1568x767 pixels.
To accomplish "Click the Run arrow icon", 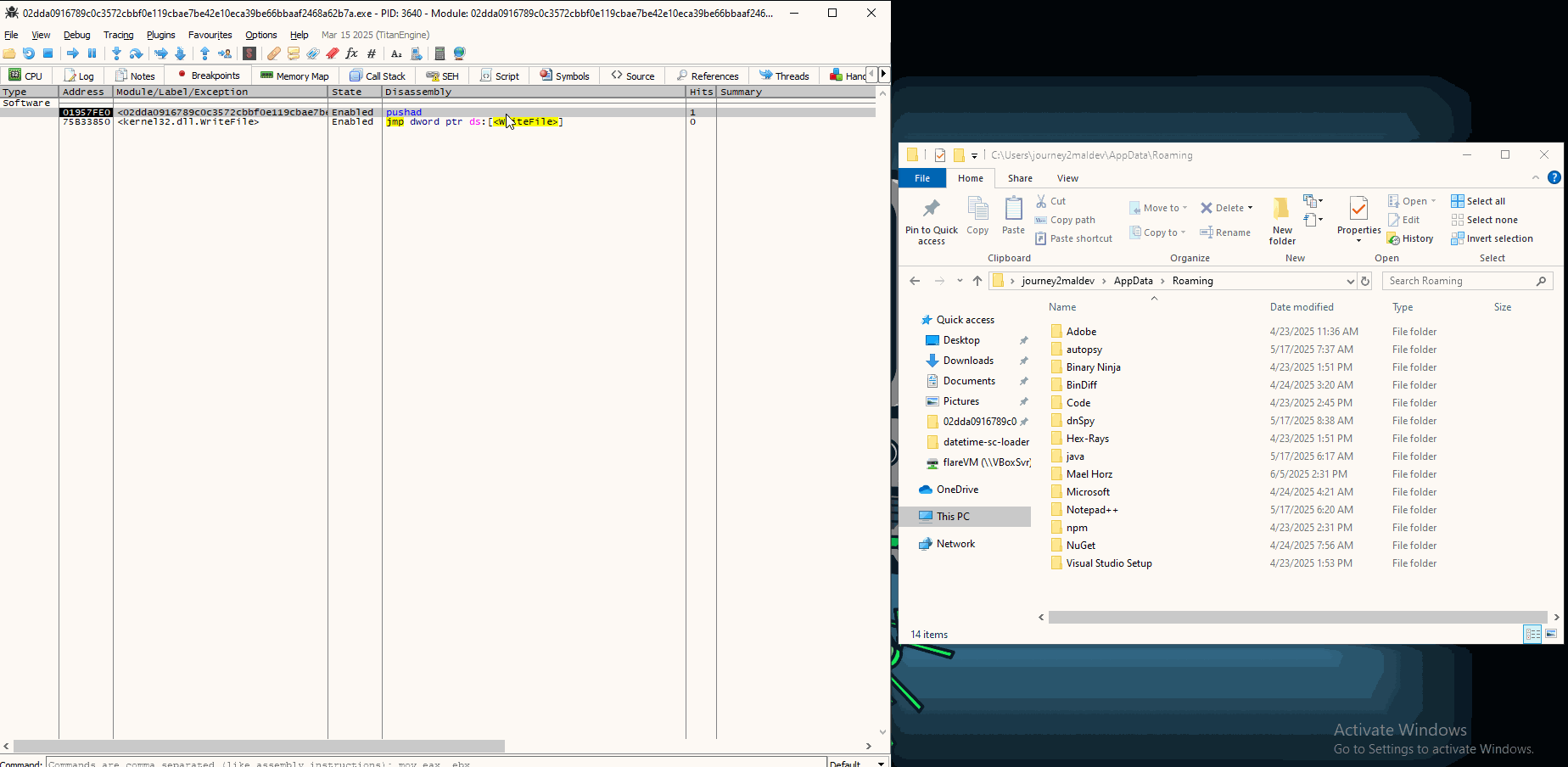I will [73, 53].
